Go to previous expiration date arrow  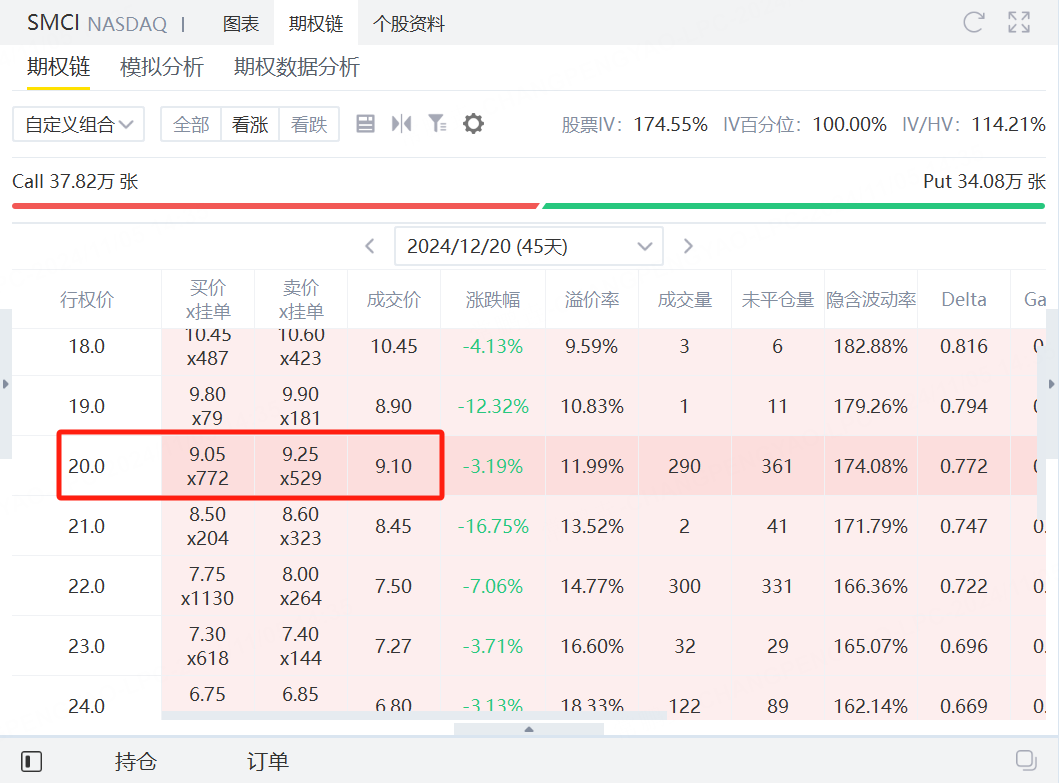369,246
